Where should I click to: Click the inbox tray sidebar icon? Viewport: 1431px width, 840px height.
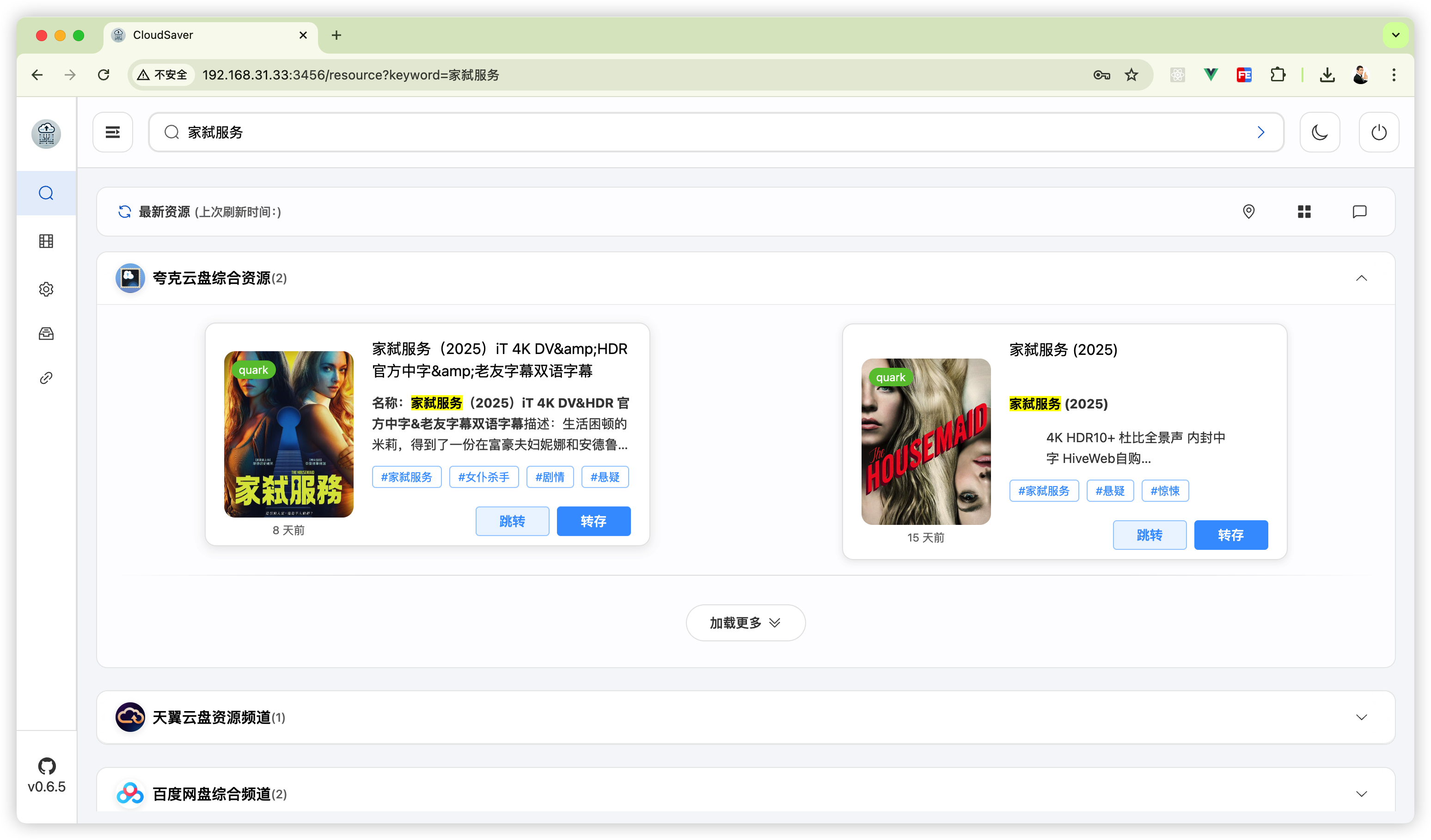click(x=46, y=334)
